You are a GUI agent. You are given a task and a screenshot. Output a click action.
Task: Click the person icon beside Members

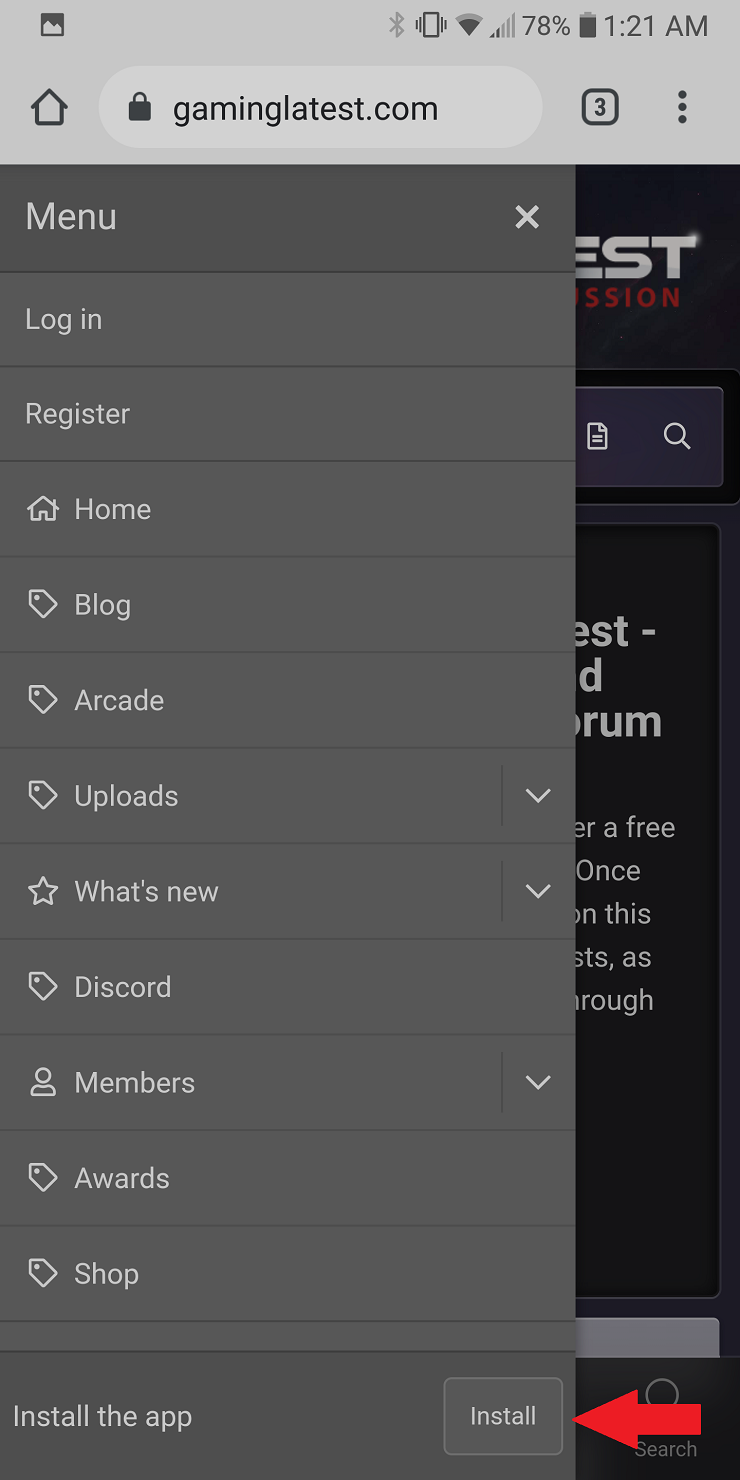pos(43,1082)
